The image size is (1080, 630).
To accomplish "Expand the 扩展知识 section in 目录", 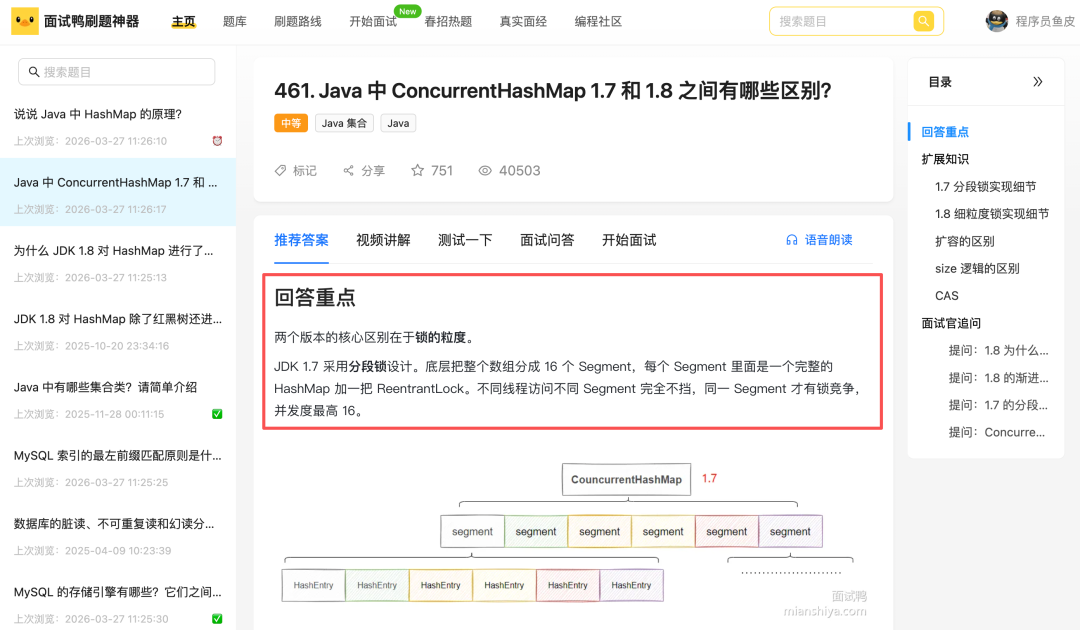I will [x=943, y=158].
